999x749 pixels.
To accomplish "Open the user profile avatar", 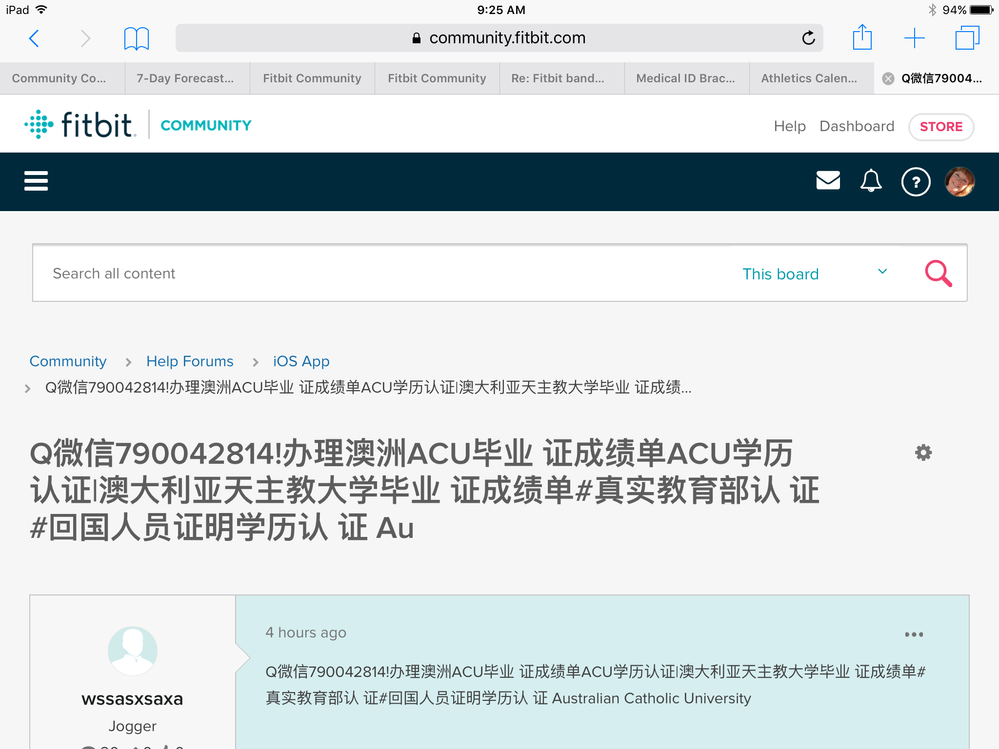I will click(x=959, y=182).
